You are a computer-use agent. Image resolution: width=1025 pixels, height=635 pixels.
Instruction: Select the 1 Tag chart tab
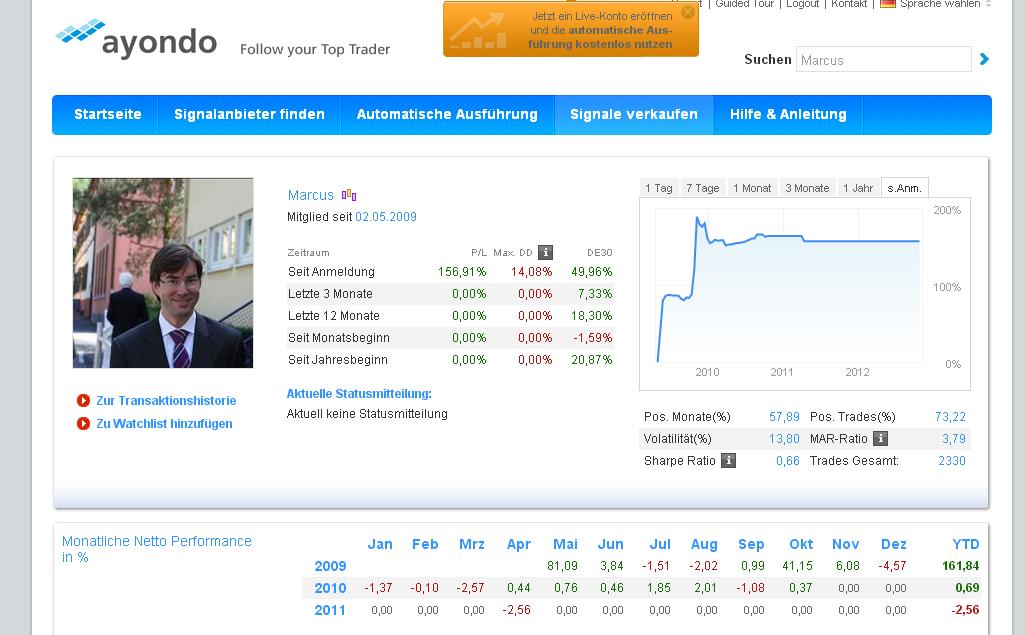pos(658,188)
